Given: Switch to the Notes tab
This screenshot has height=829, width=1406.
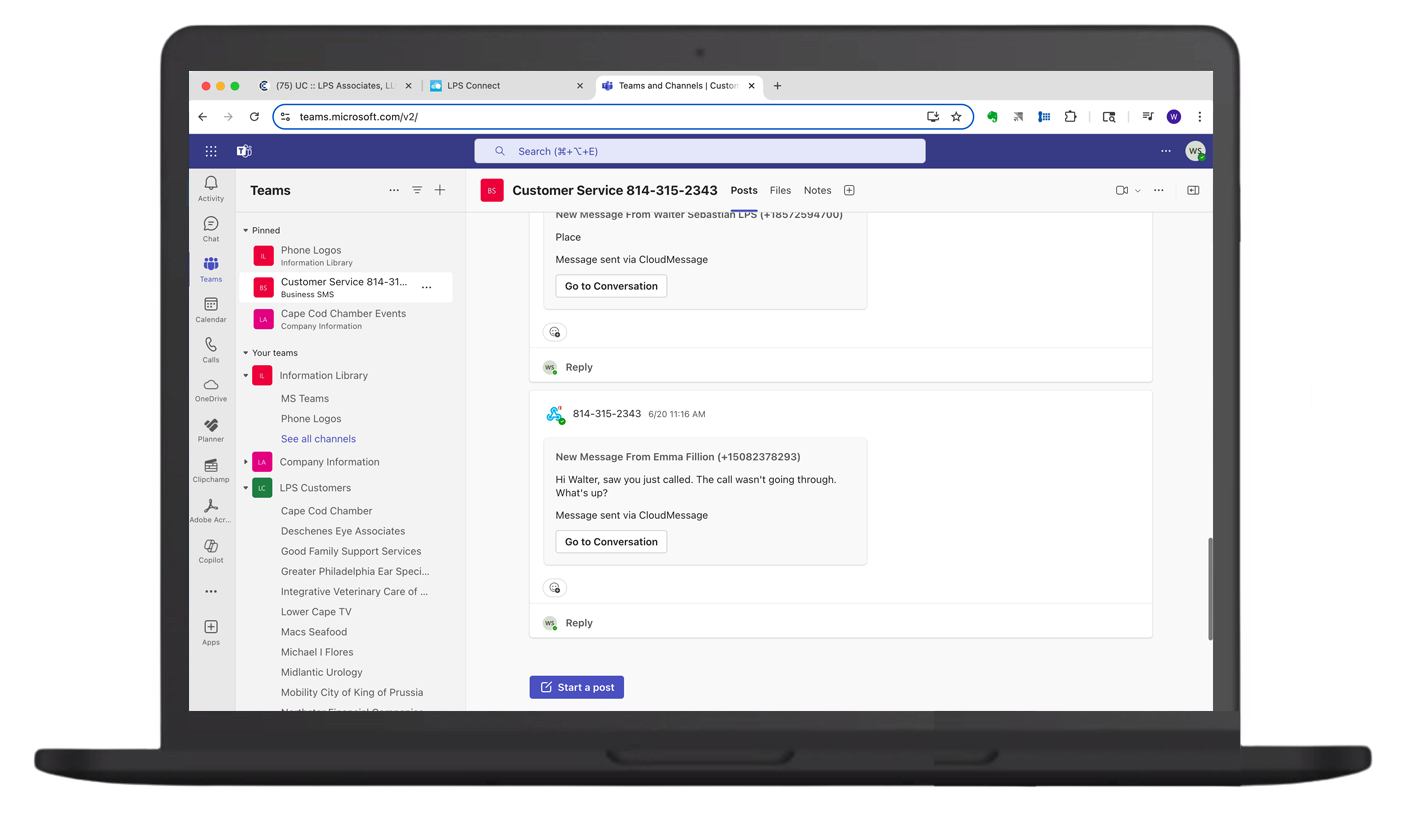Looking at the screenshot, I should click(817, 190).
